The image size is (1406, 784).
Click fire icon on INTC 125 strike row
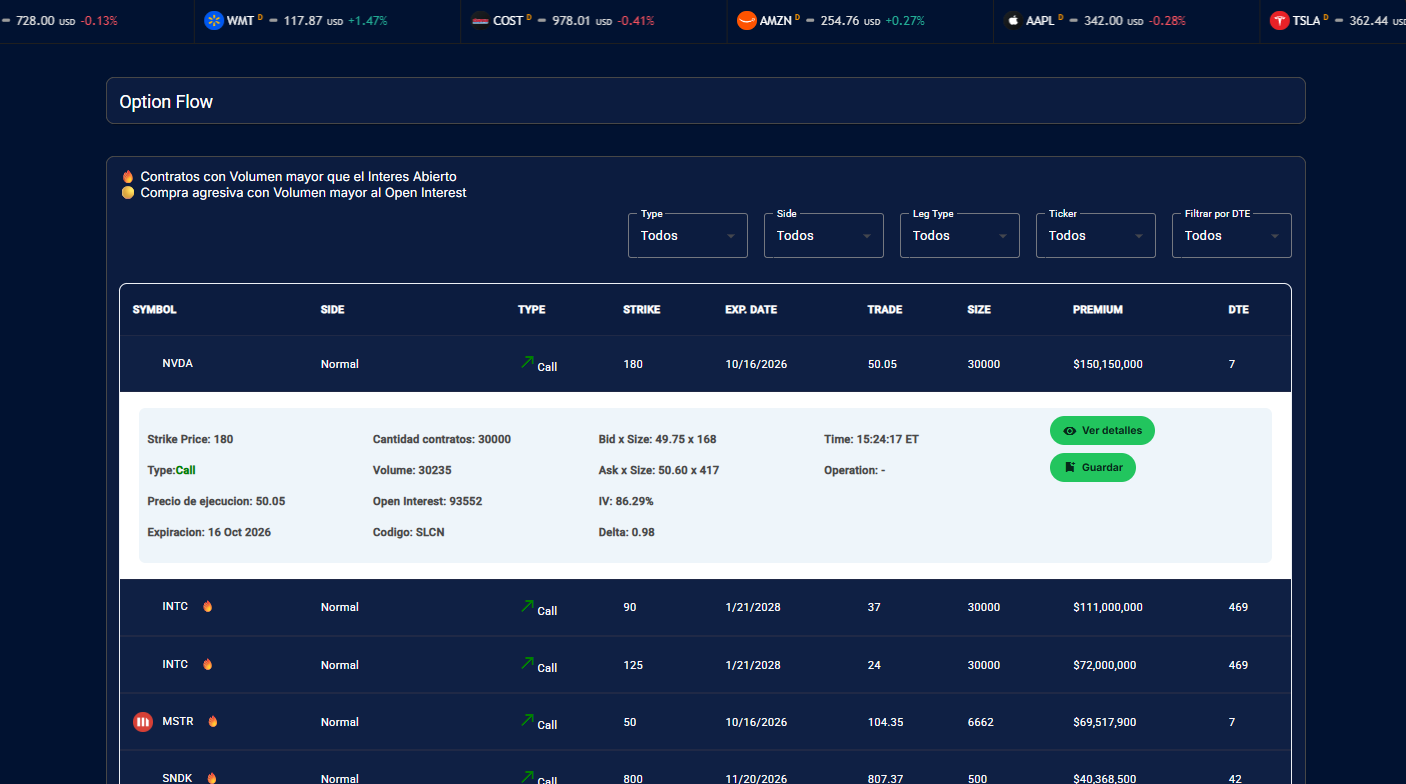207,664
